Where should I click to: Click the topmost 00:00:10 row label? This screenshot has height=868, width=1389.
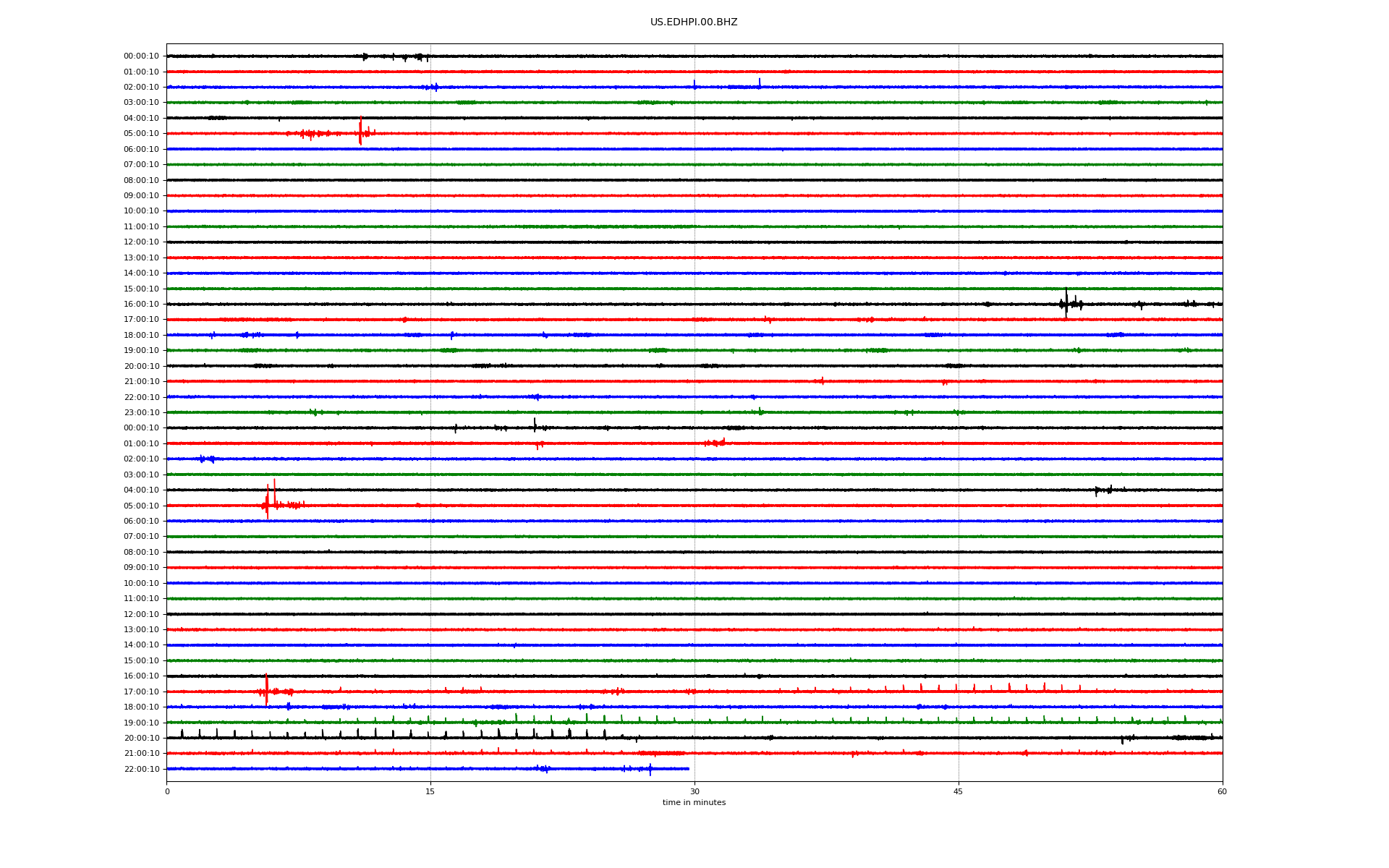(x=141, y=56)
